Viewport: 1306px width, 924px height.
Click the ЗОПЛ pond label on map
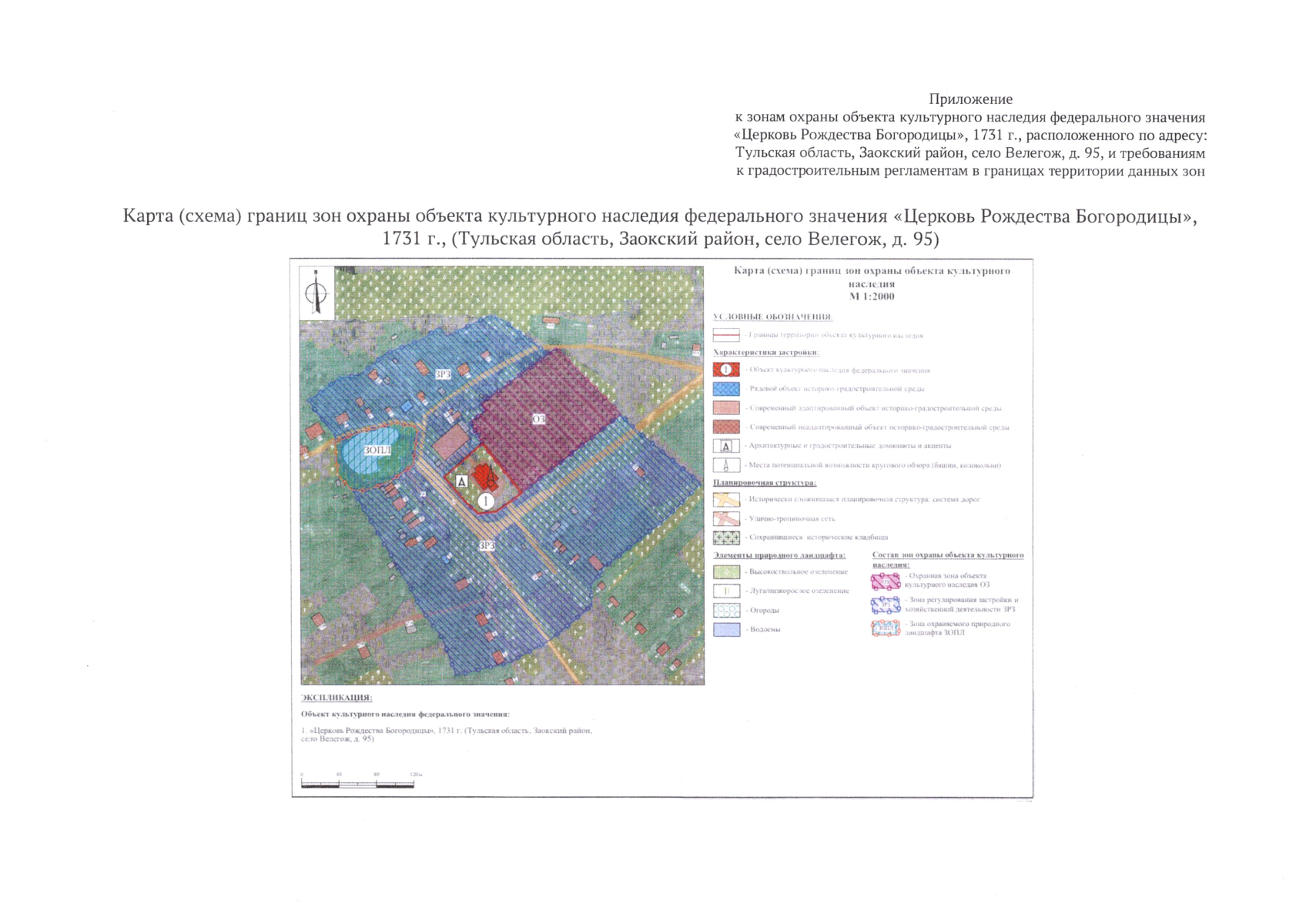tap(377, 450)
